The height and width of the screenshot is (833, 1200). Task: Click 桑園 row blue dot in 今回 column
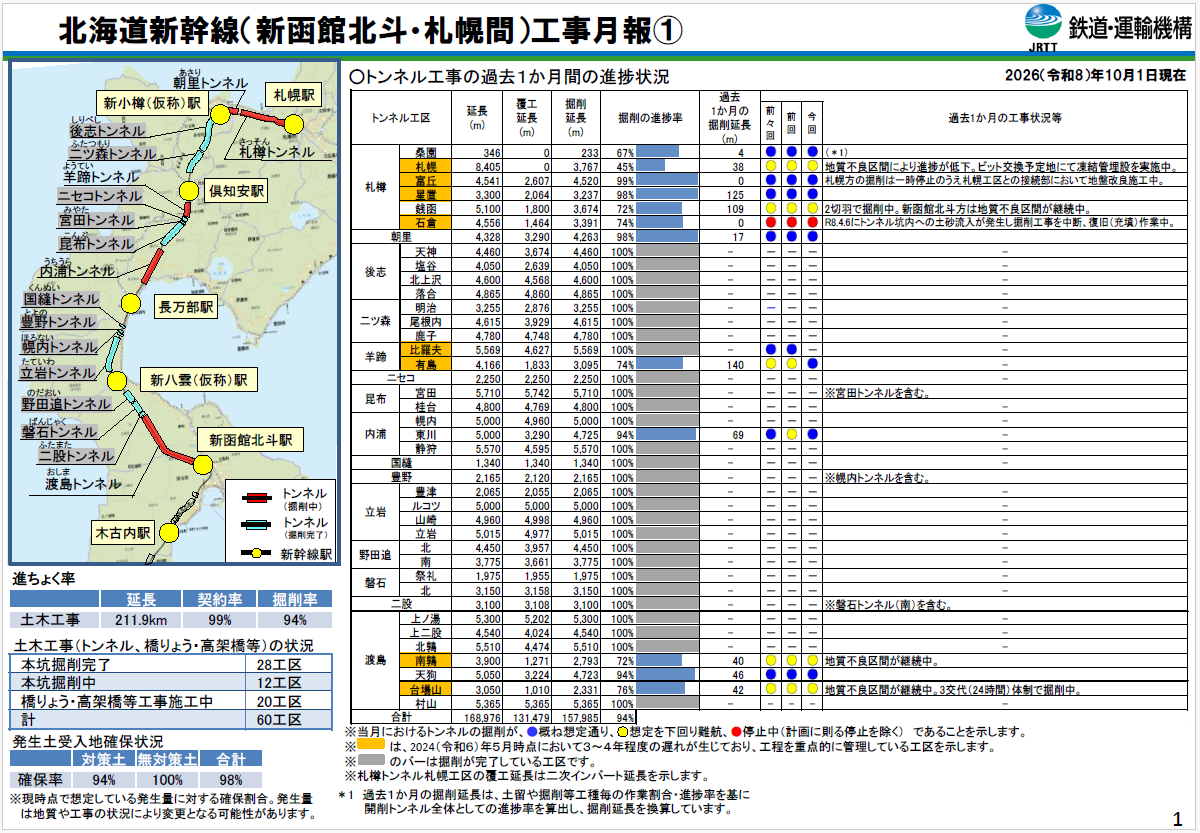(812, 152)
